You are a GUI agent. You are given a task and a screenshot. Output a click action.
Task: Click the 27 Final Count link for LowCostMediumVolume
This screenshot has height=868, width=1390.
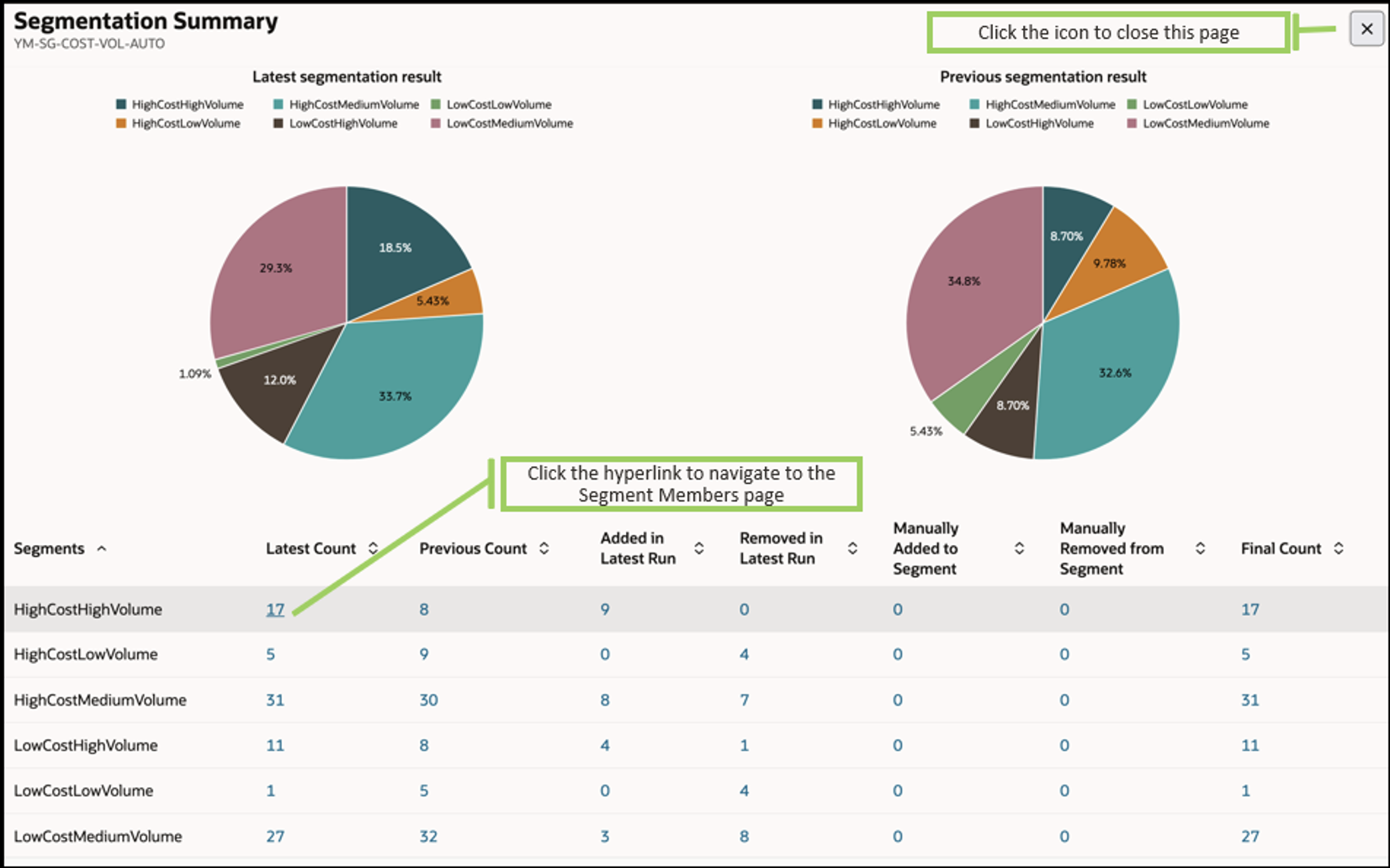pyautogui.click(x=1250, y=836)
